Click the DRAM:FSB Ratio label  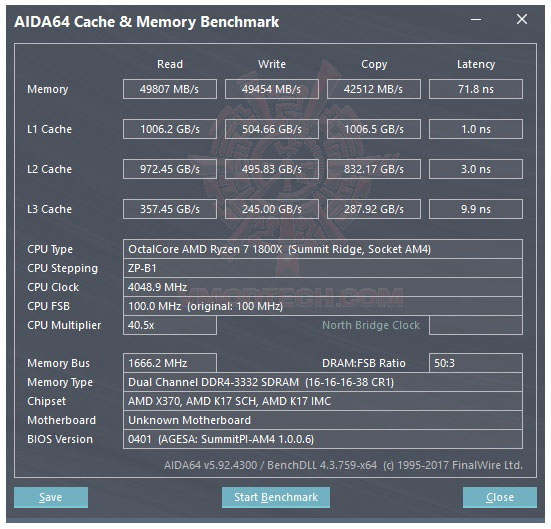point(364,363)
